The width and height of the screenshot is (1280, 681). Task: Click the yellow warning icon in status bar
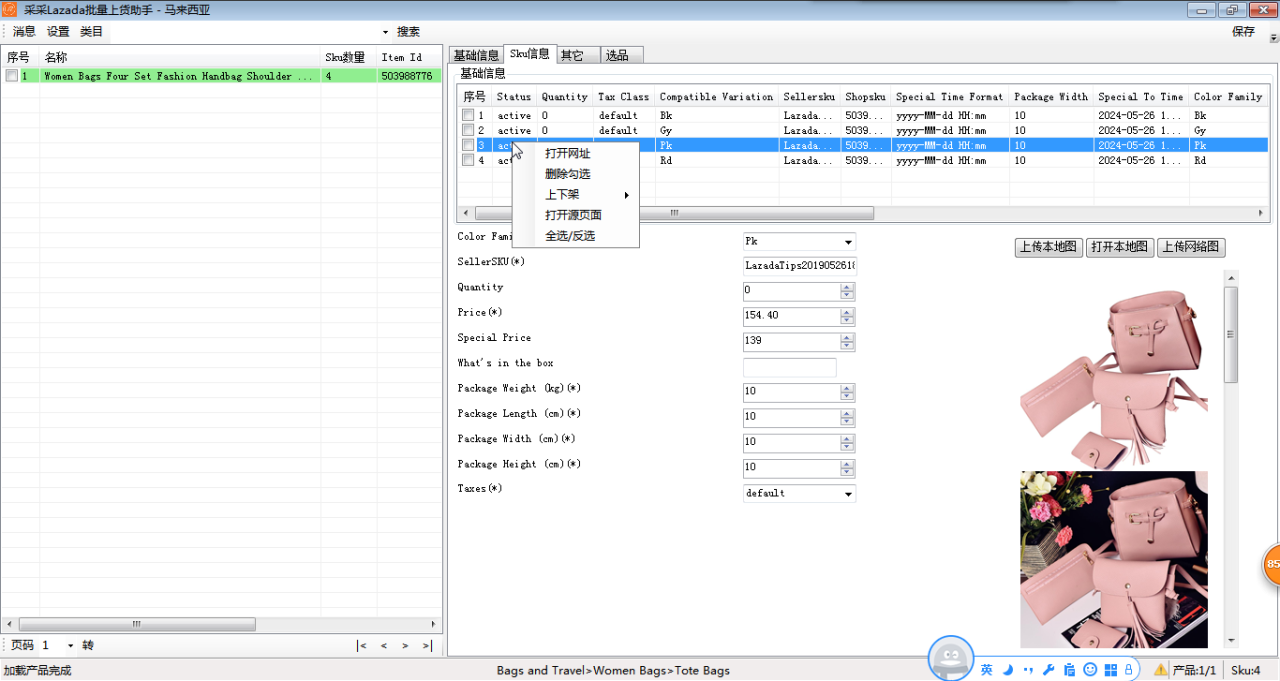1160,670
